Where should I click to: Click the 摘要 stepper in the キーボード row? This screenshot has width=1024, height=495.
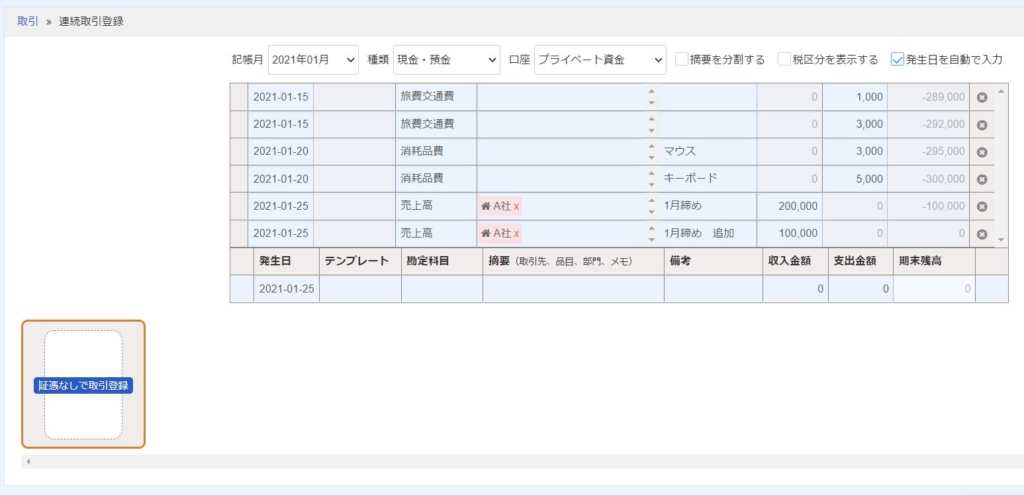(651, 178)
